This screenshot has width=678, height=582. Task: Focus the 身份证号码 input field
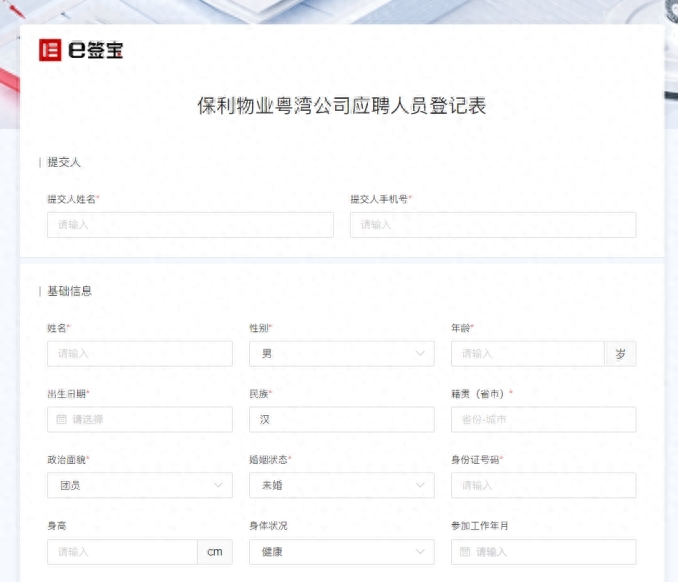pyautogui.click(x=544, y=485)
